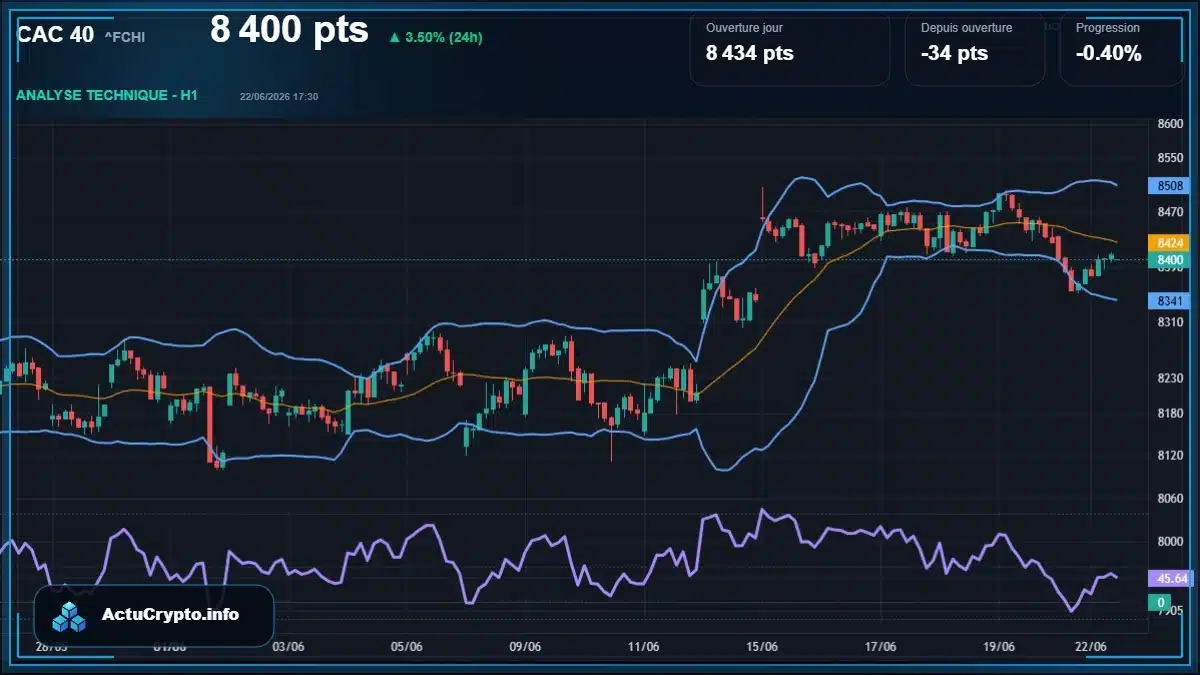Click the 8180 price axis label
Viewport: 1200px width, 675px height.
tap(1170, 413)
